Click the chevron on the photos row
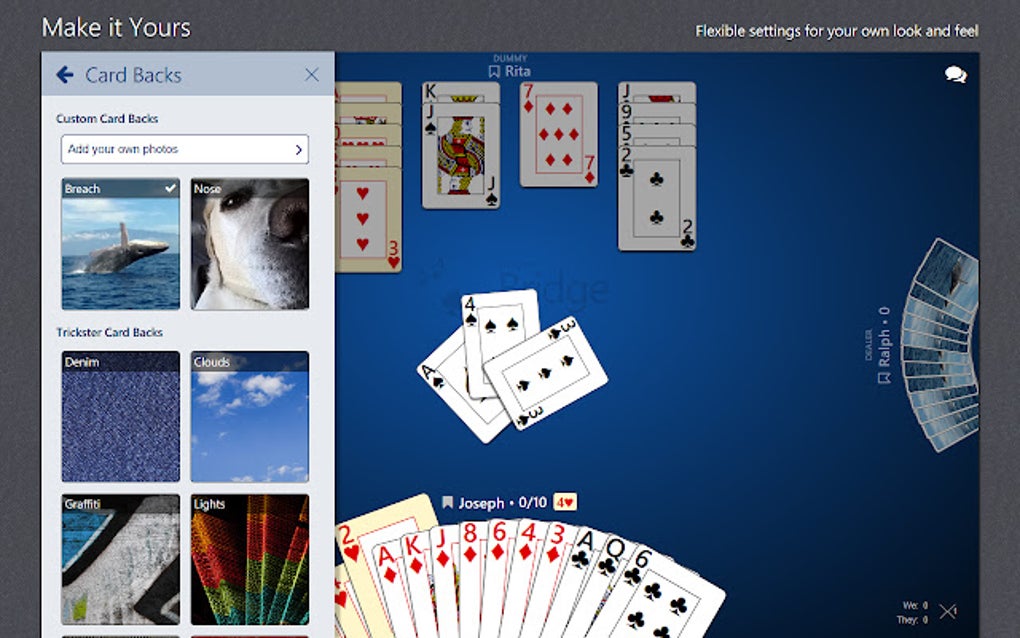1020x638 pixels. 298,149
